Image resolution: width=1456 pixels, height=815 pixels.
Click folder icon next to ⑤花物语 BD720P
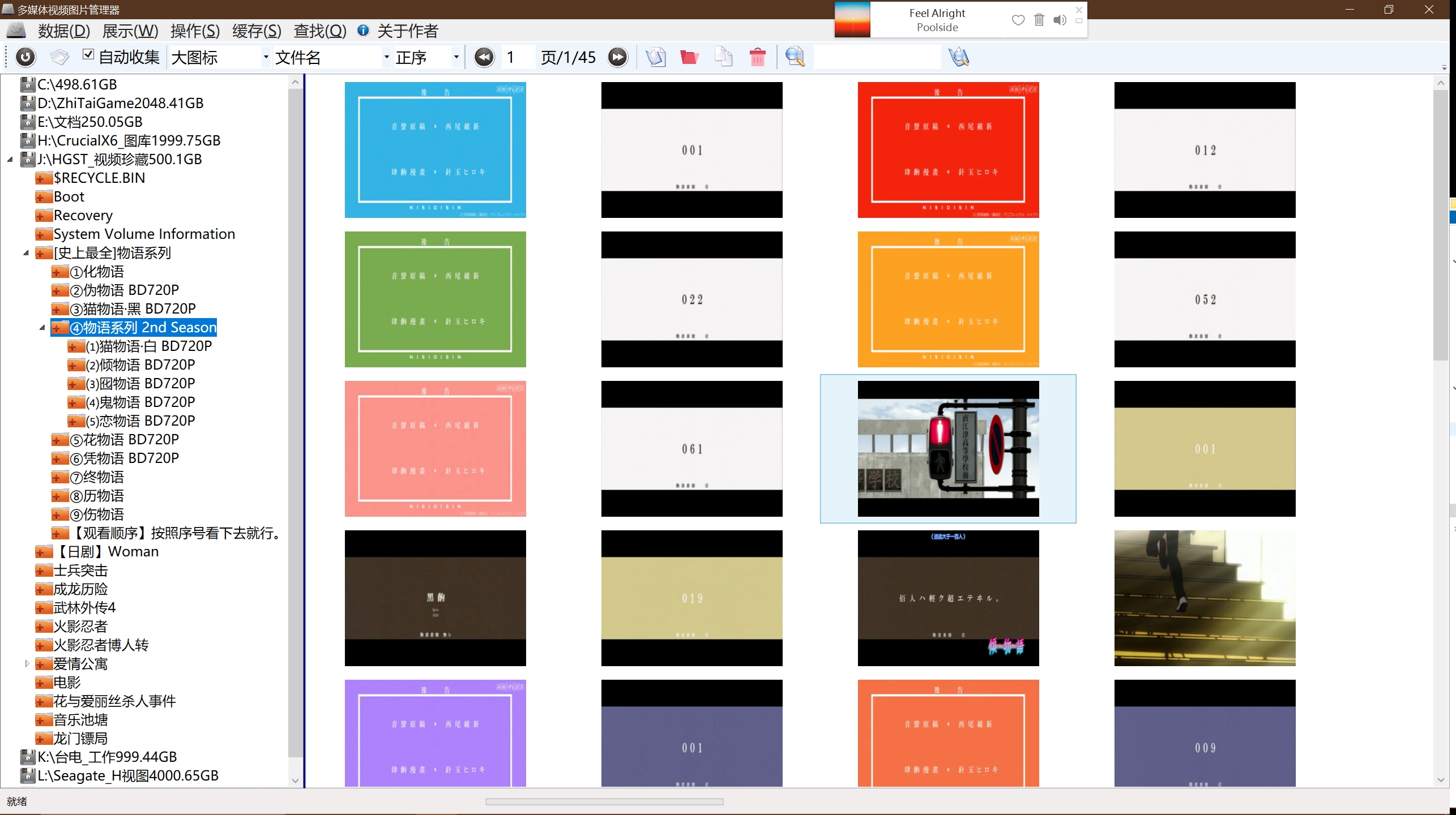(x=59, y=440)
